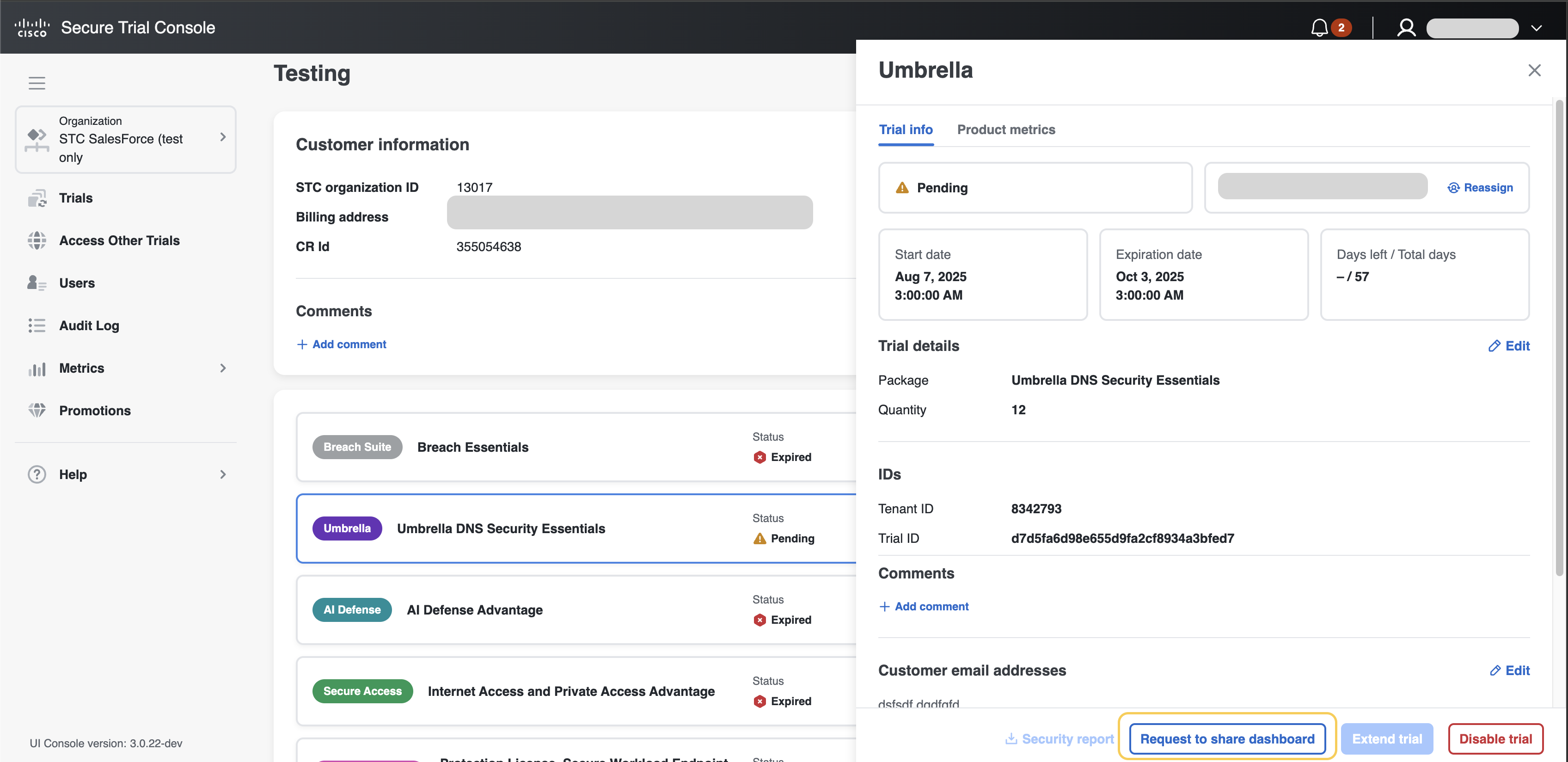Open the notifications bell icon
1568x762 pixels.
[x=1319, y=27]
